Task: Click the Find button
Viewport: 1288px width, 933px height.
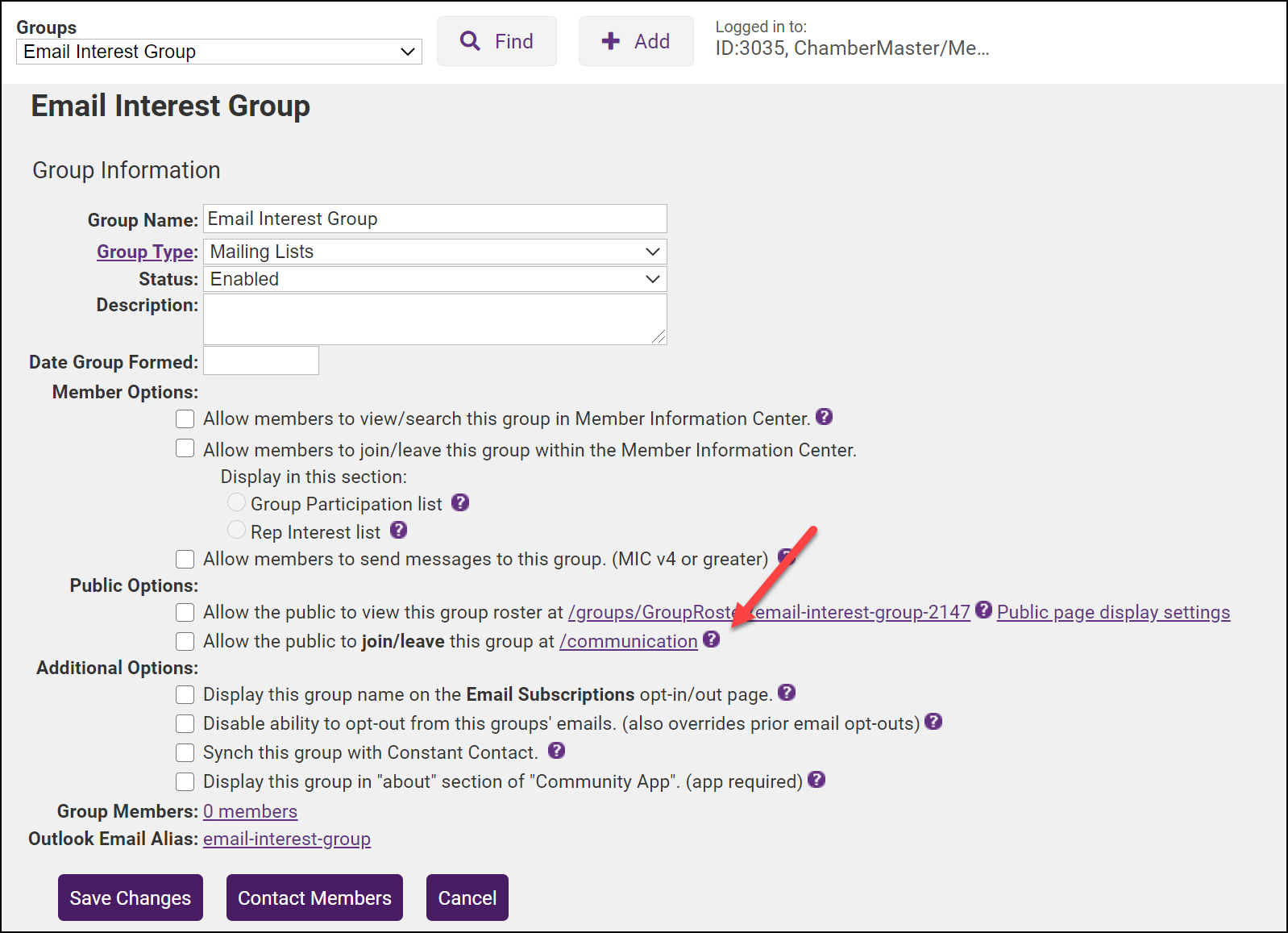Action: [497, 41]
